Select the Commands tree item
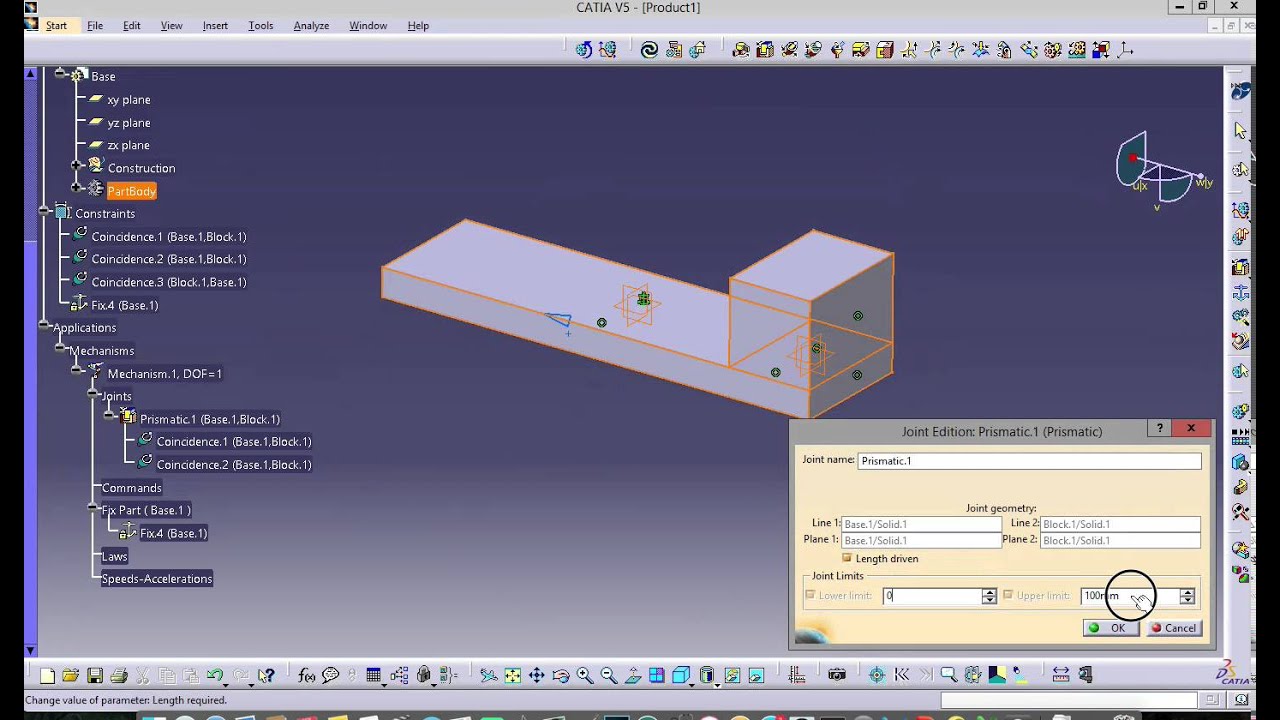 point(131,488)
